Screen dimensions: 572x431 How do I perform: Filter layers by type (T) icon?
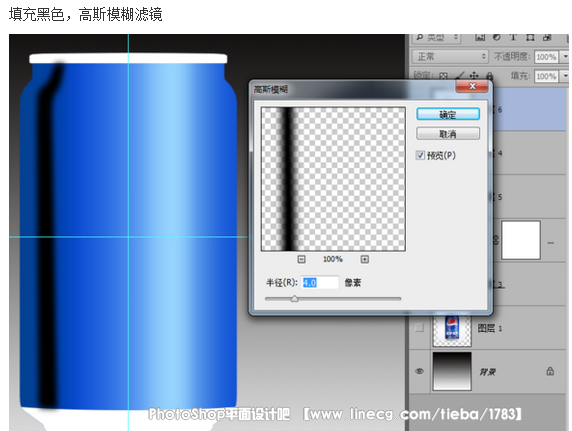(513, 37)
